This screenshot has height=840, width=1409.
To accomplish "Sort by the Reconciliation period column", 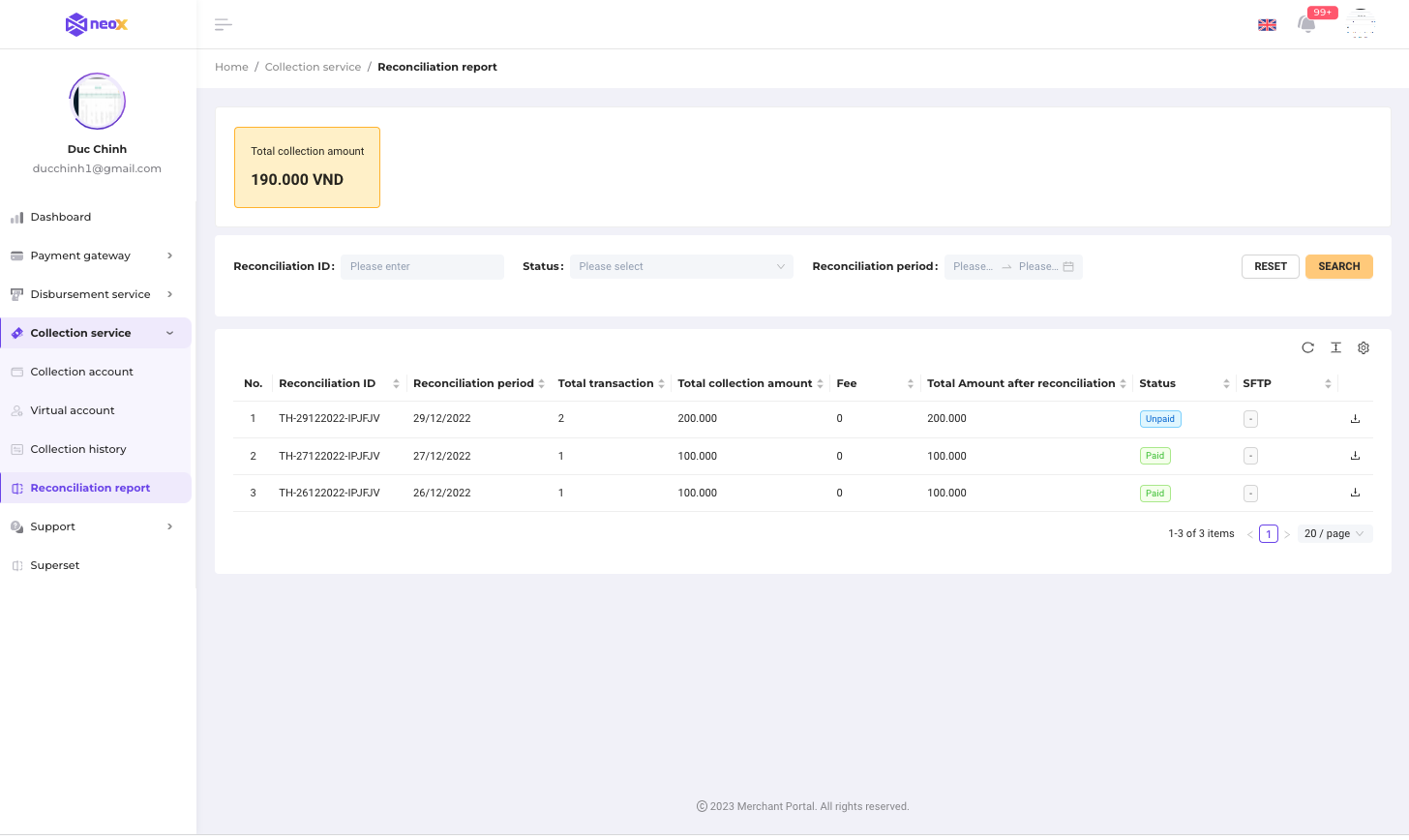I will 541,384.
